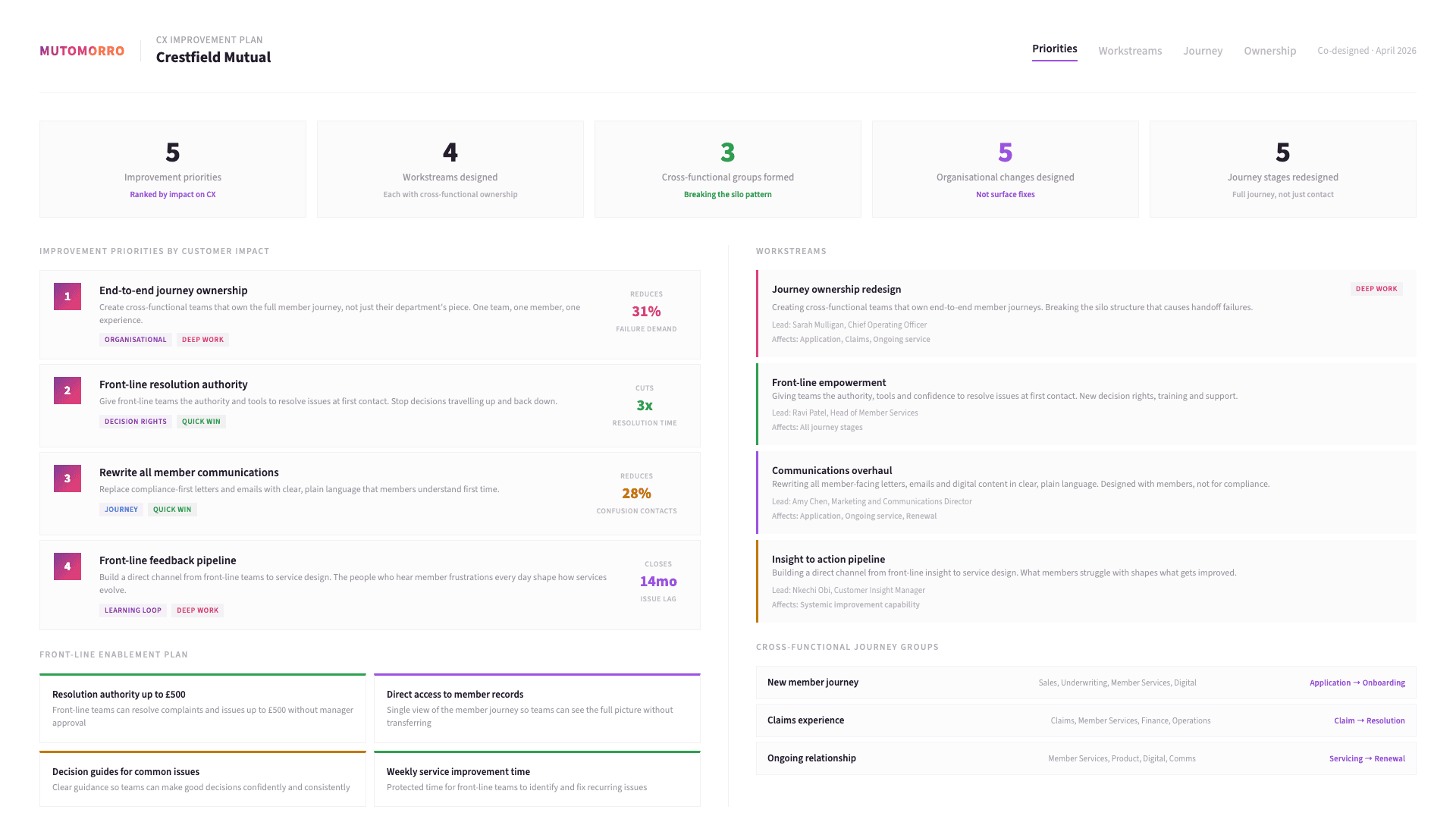Open the Improvement priorities stat card

172,168
